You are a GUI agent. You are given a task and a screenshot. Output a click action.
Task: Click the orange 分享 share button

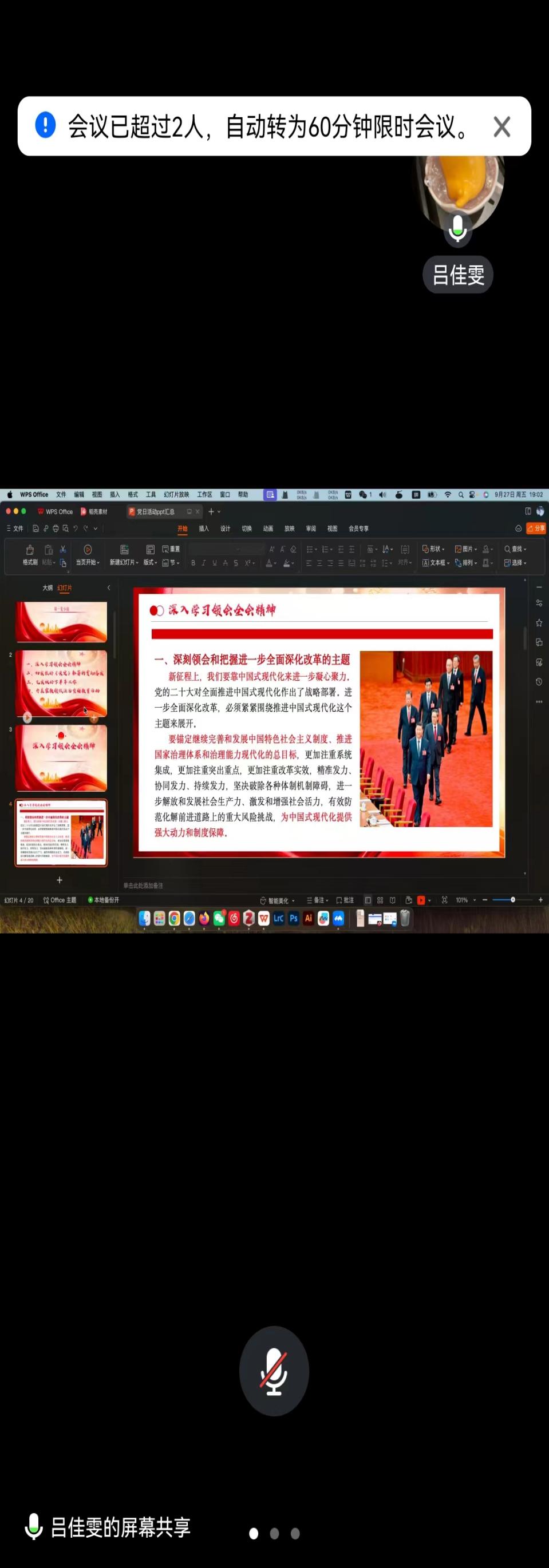click(x=536, y=529)
